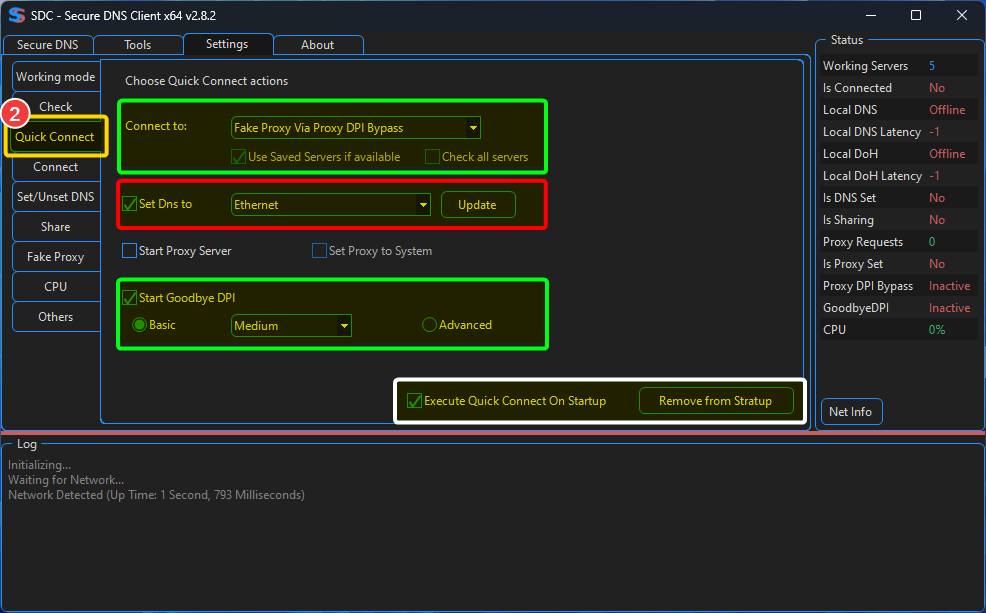Click Network Detected log entry
Viewport: 986px width, 613px height.
(156, 495)
